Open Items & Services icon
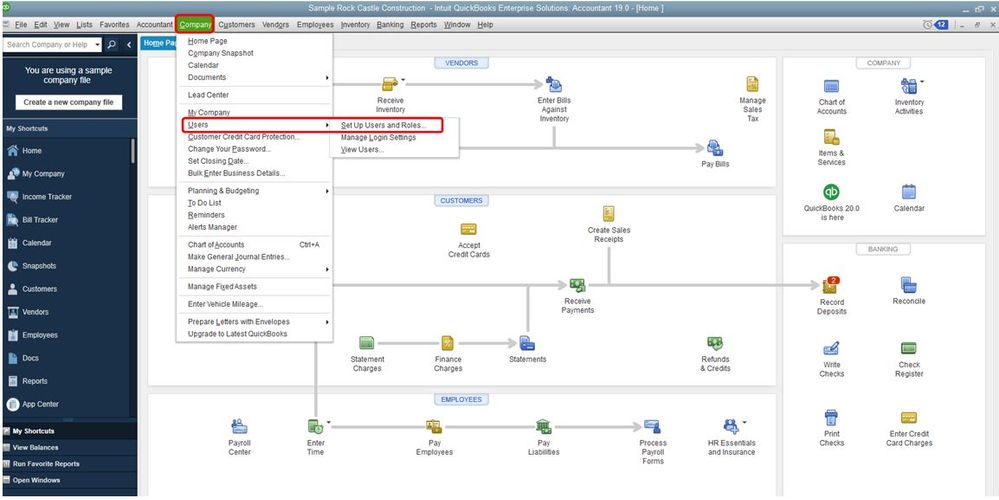 [831, 137]
